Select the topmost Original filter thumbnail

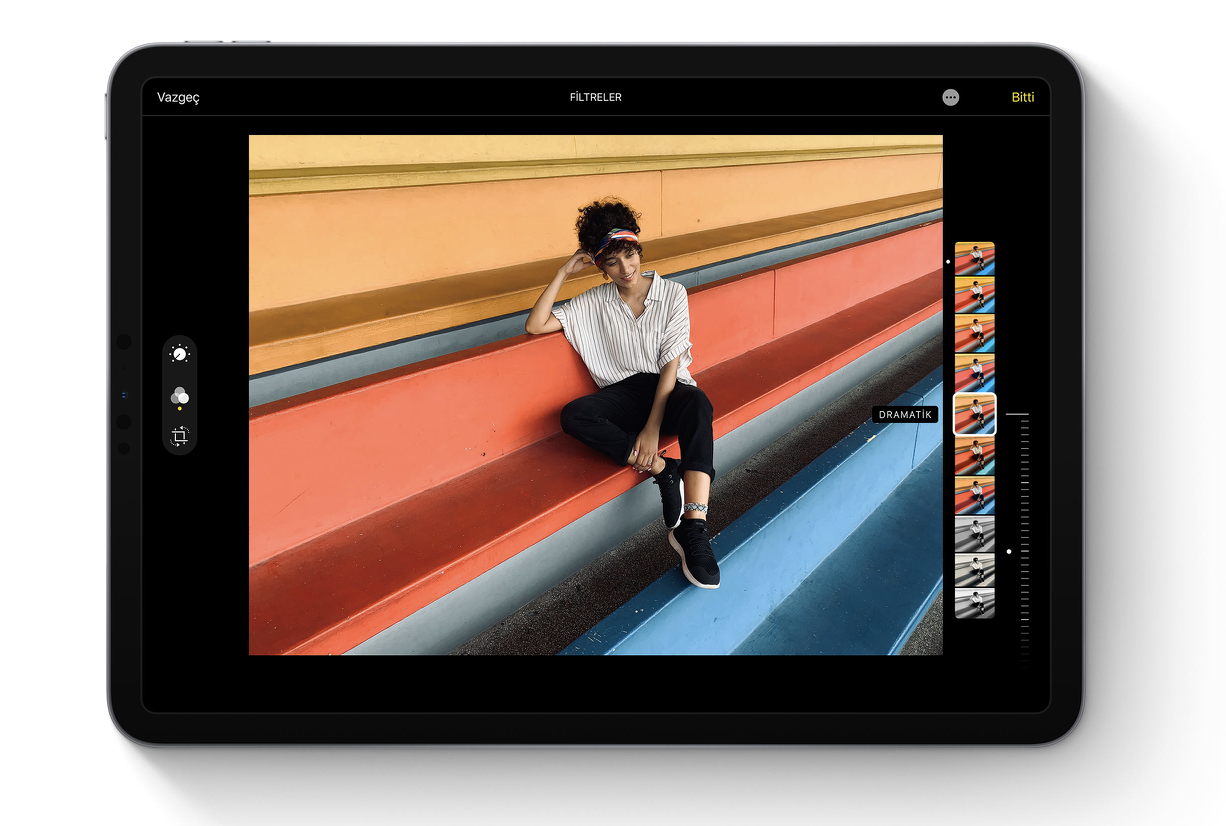pos(974,258)
